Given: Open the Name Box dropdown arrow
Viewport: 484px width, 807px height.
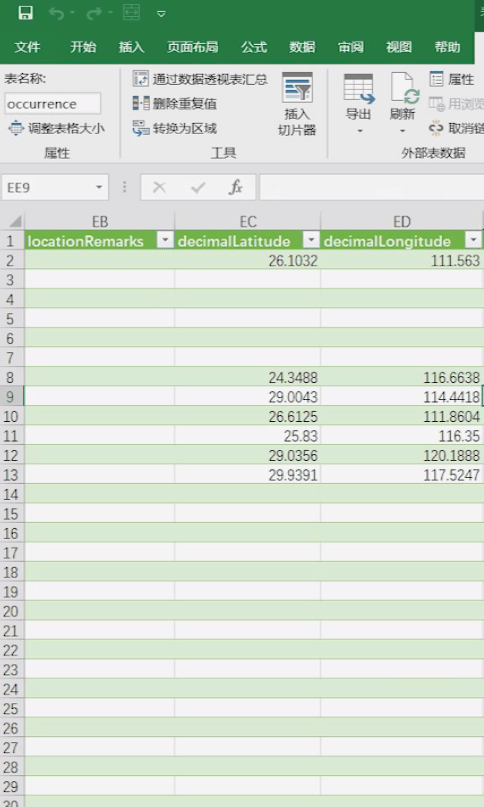Looking at the screenshot, I should coord(99,187).
